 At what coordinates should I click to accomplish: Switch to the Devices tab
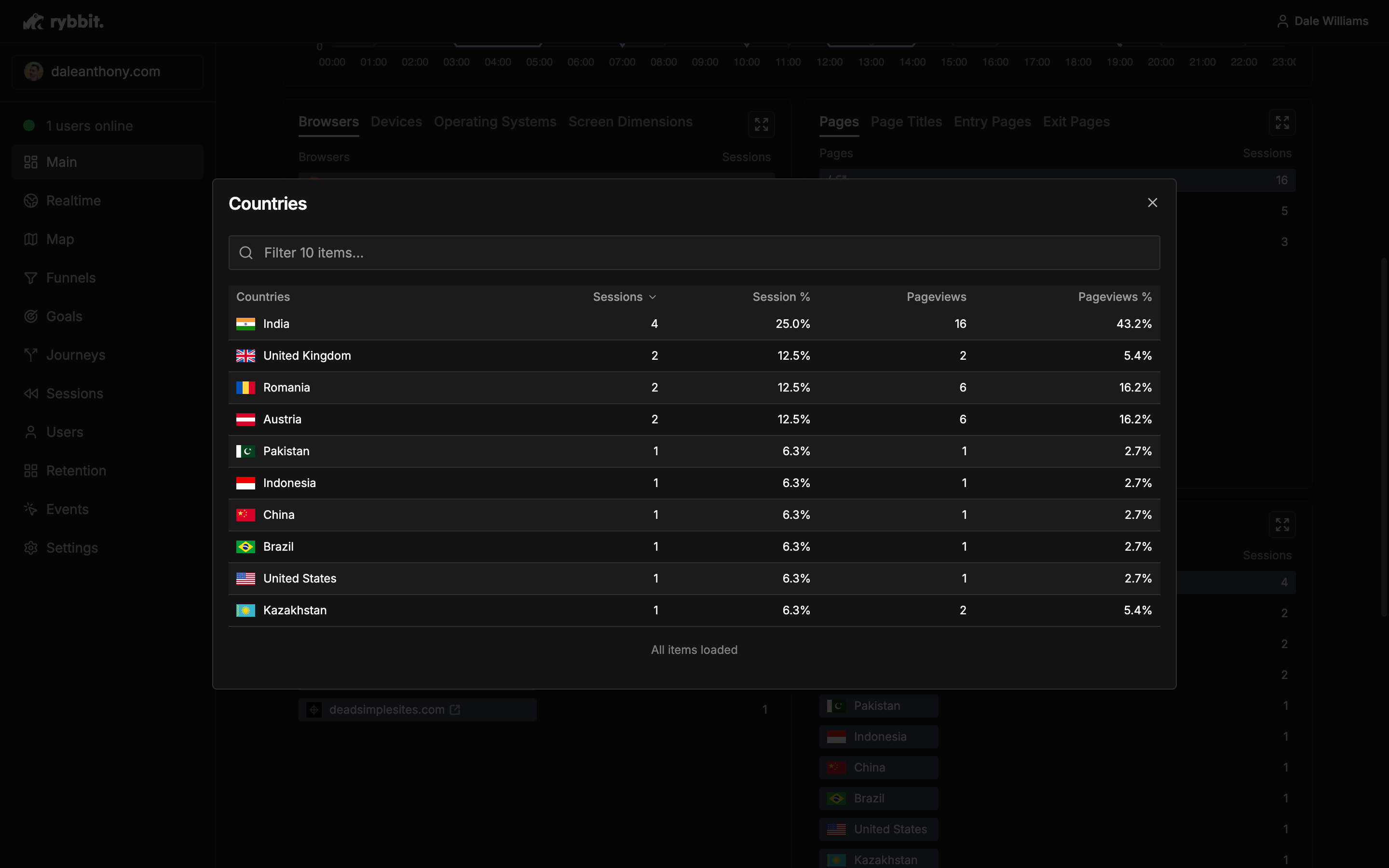(396, 122)
